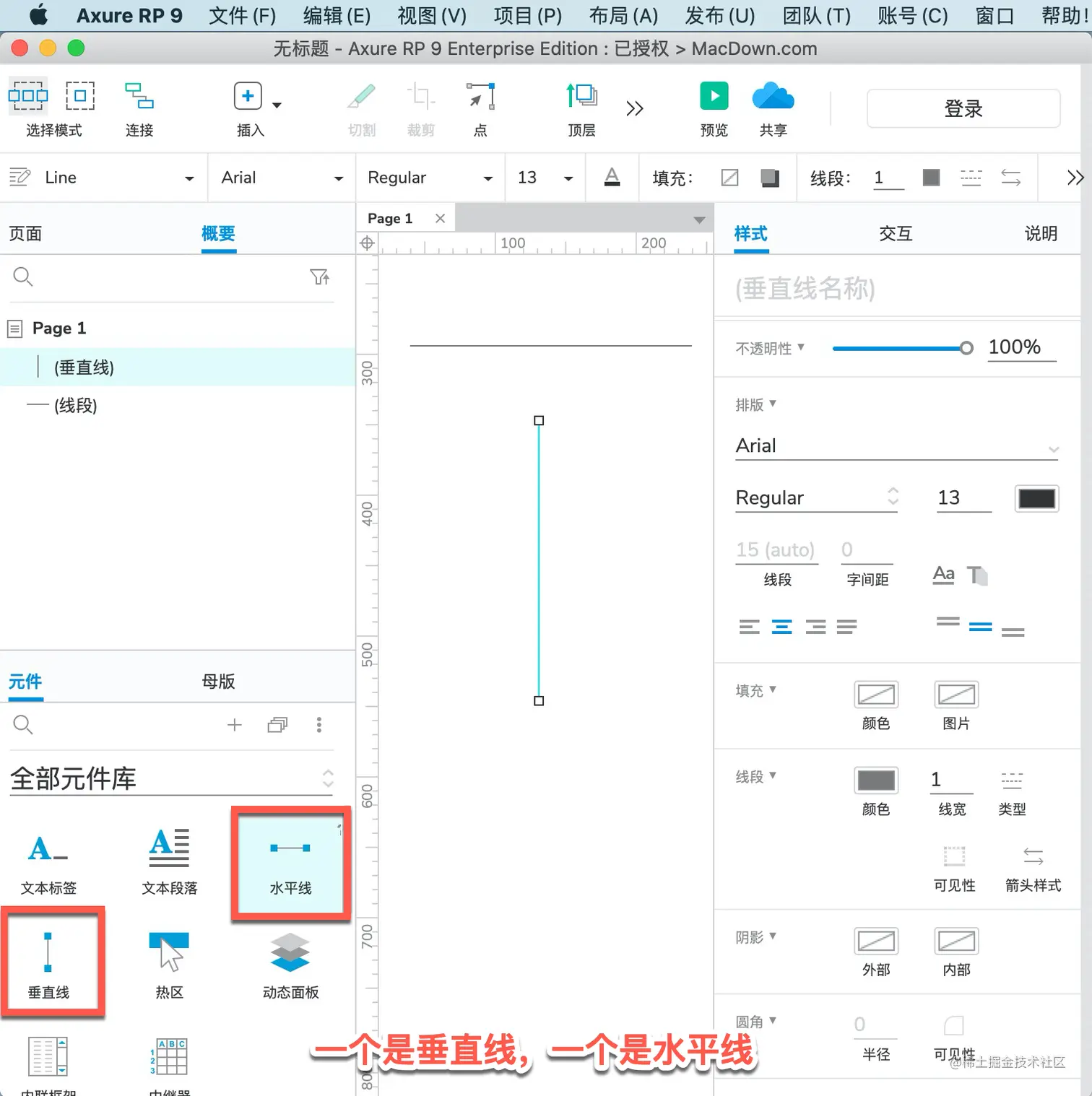1092x1096 pixels.
Task: Select the 动态面板 dynamic panel widget
Action: tap(290, 966)
